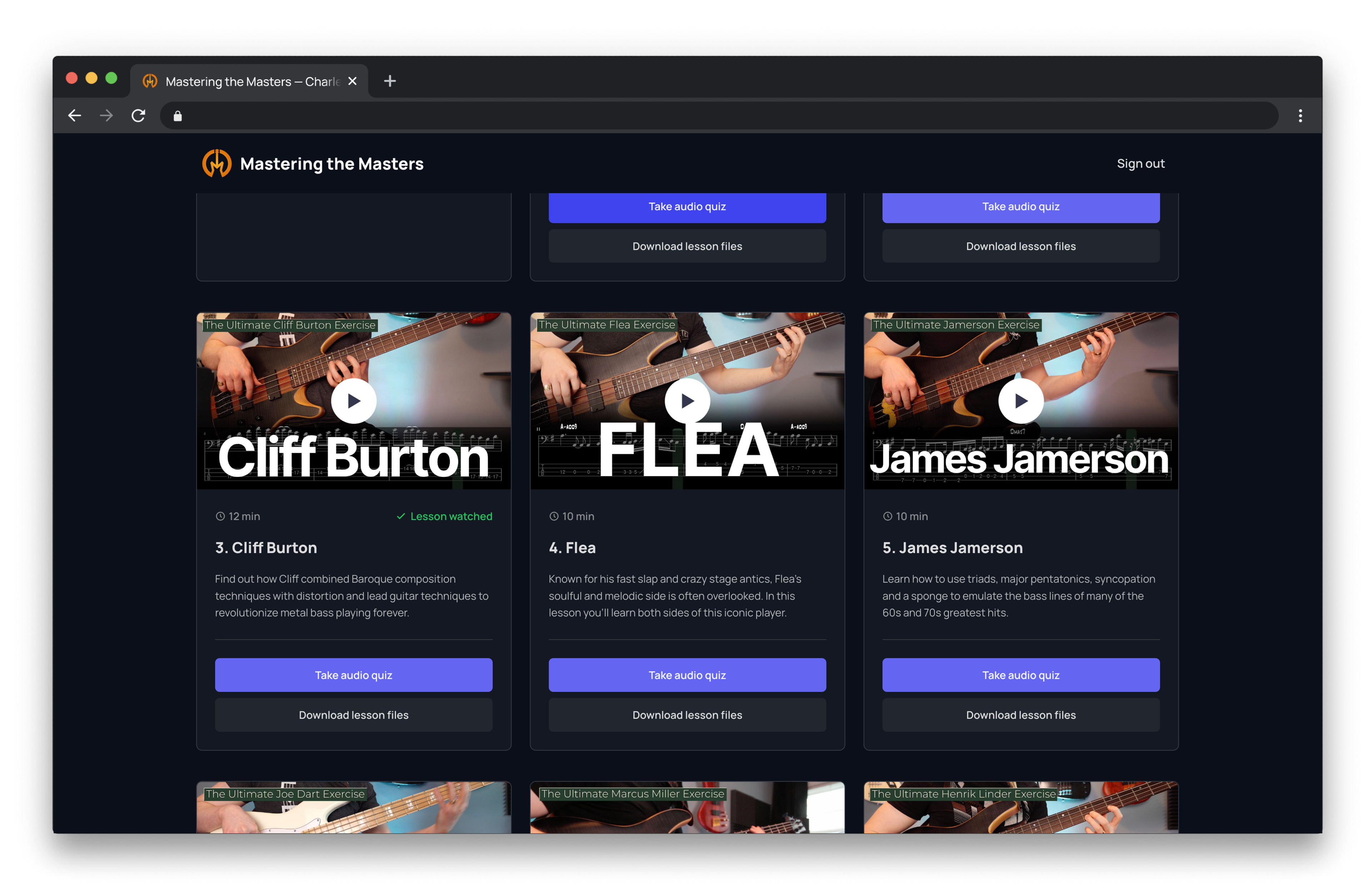Viewport: 1372px width, 893px height.
Task: Click 'The Ultimate Jamerson Exercise' caption
Action: tap(956, 325)
